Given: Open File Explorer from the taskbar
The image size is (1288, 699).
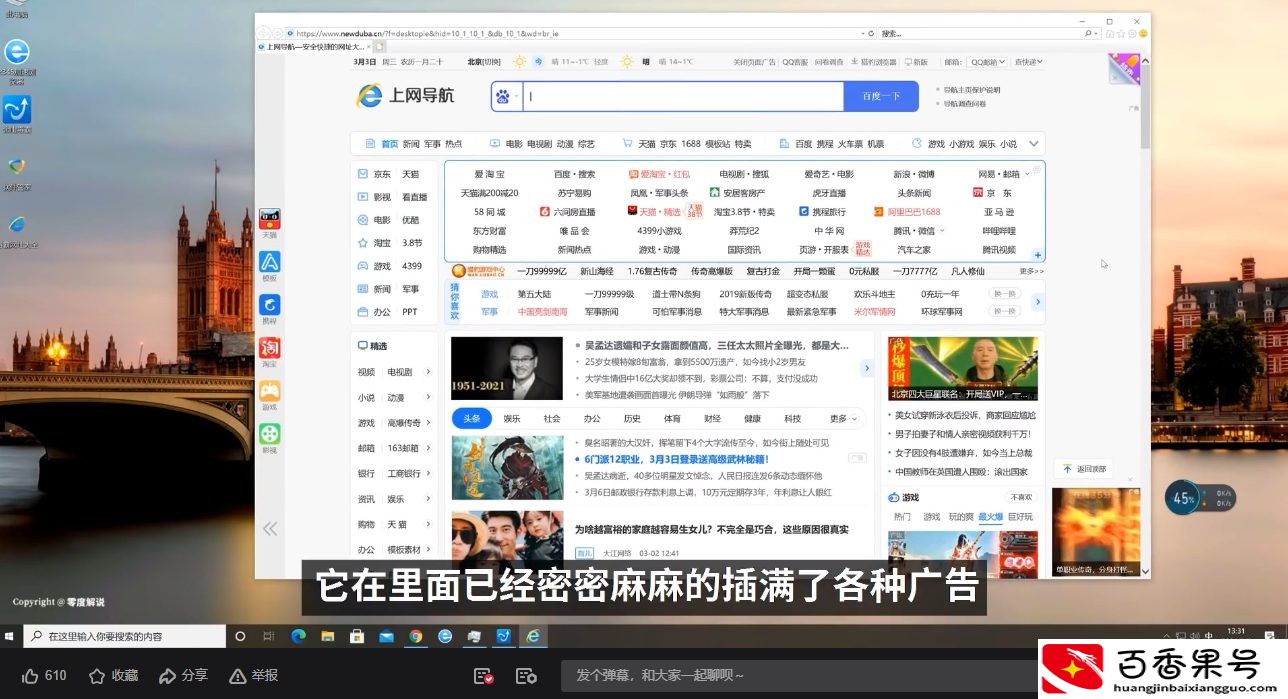Looking at the screenshot, I should [327, 636].
